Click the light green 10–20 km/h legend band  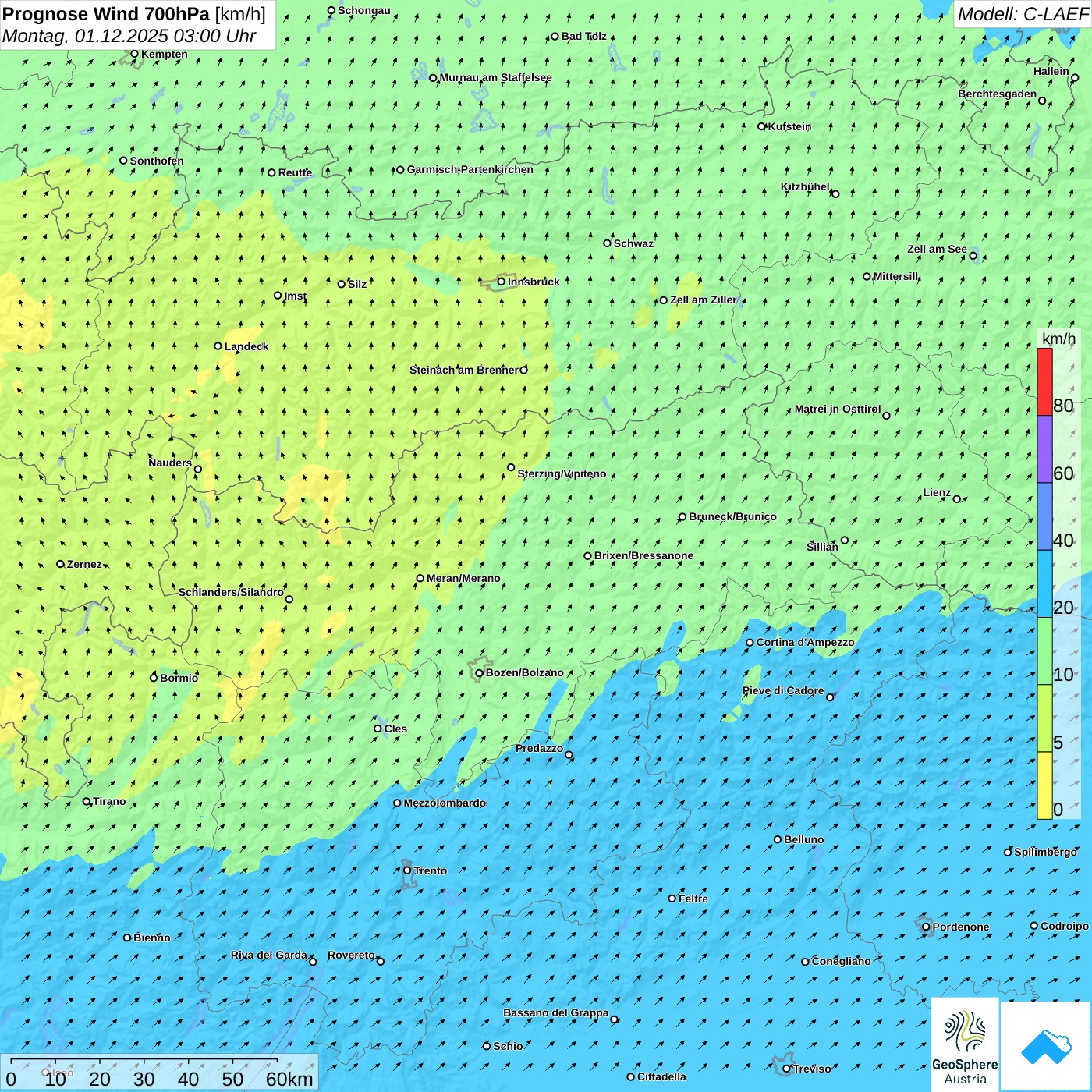point(1044,651)
